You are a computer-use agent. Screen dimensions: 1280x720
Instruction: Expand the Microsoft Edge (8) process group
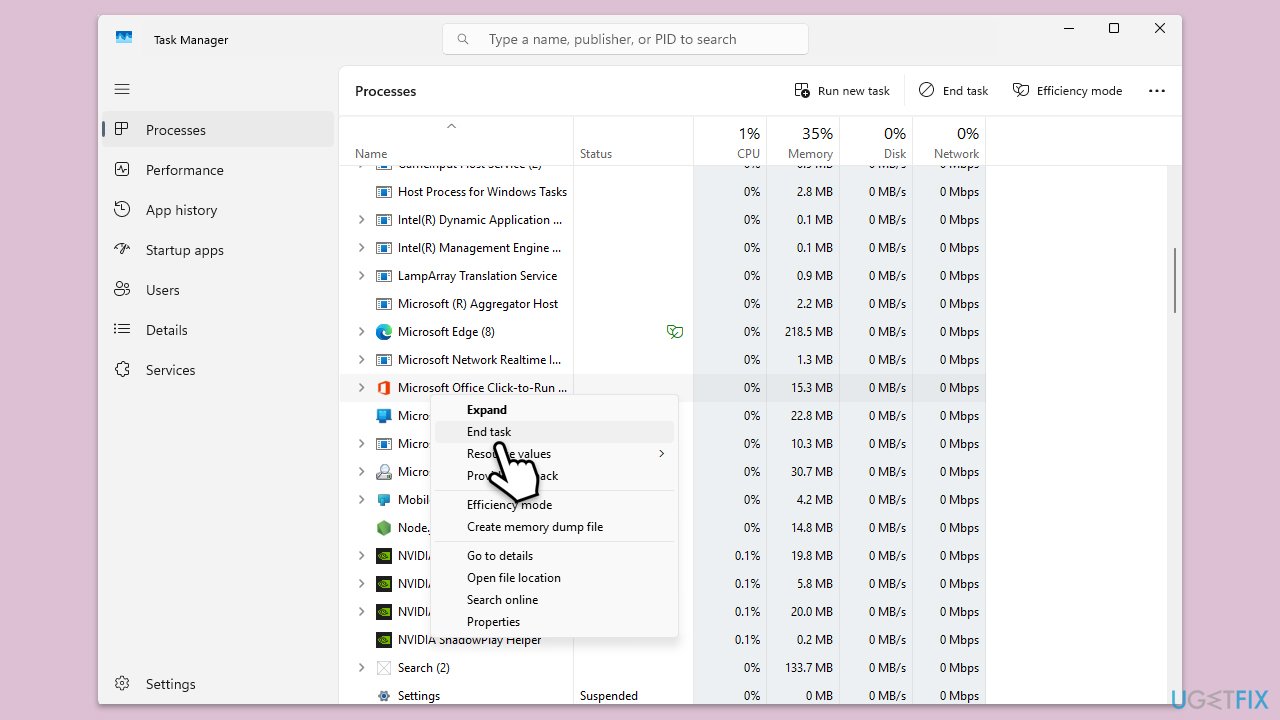point(362,332)
